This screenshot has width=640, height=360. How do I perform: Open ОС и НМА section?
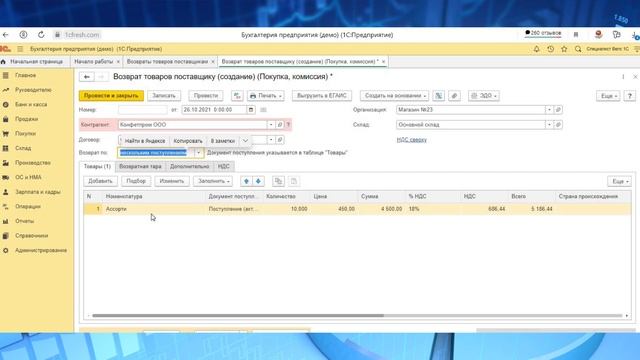tap(28, 177)
